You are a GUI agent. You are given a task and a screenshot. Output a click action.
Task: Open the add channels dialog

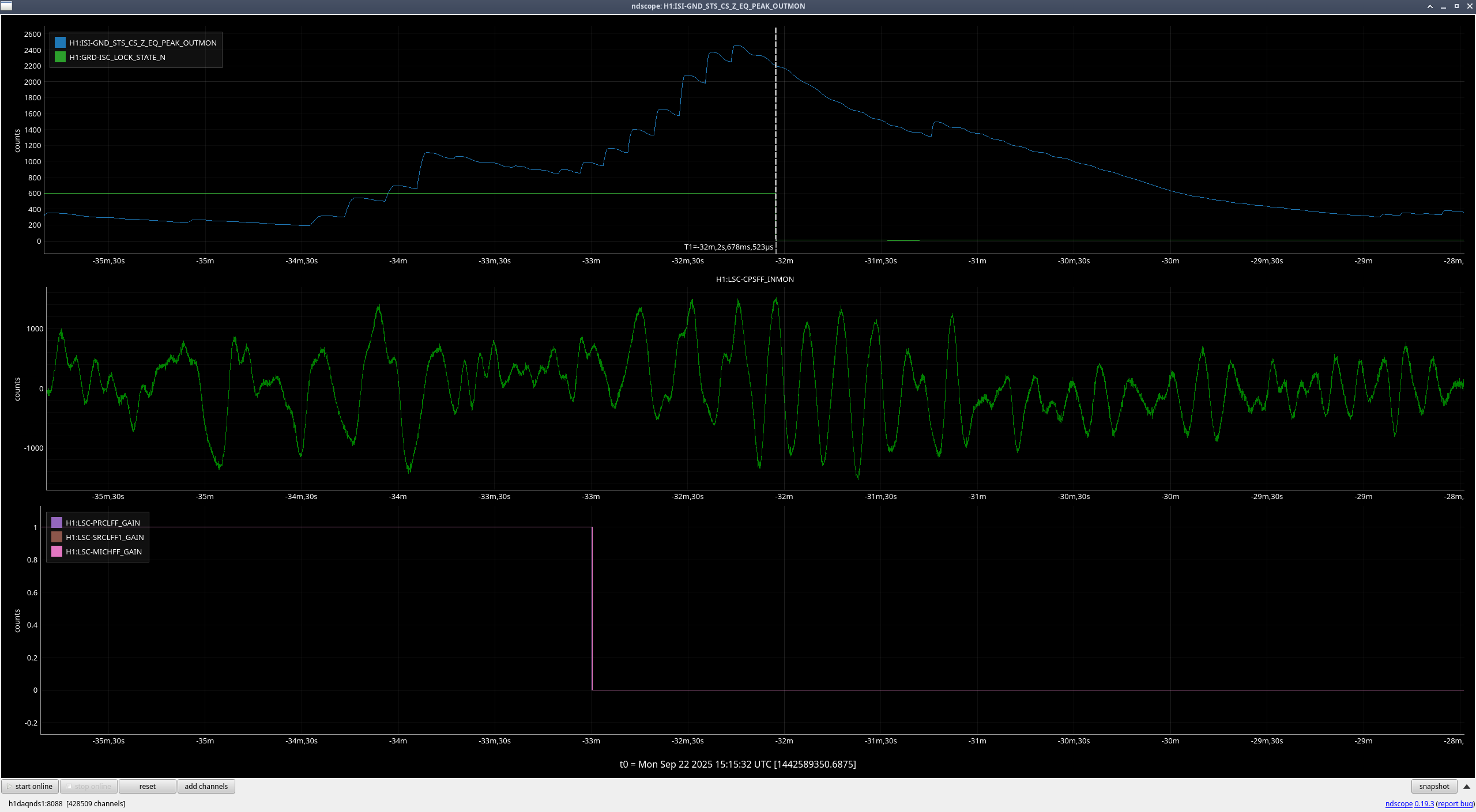click(206, 786)
